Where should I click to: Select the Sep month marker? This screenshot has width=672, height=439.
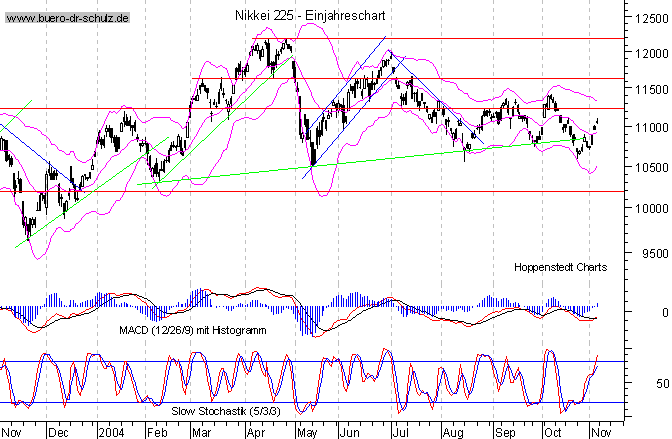pos(505,432)
